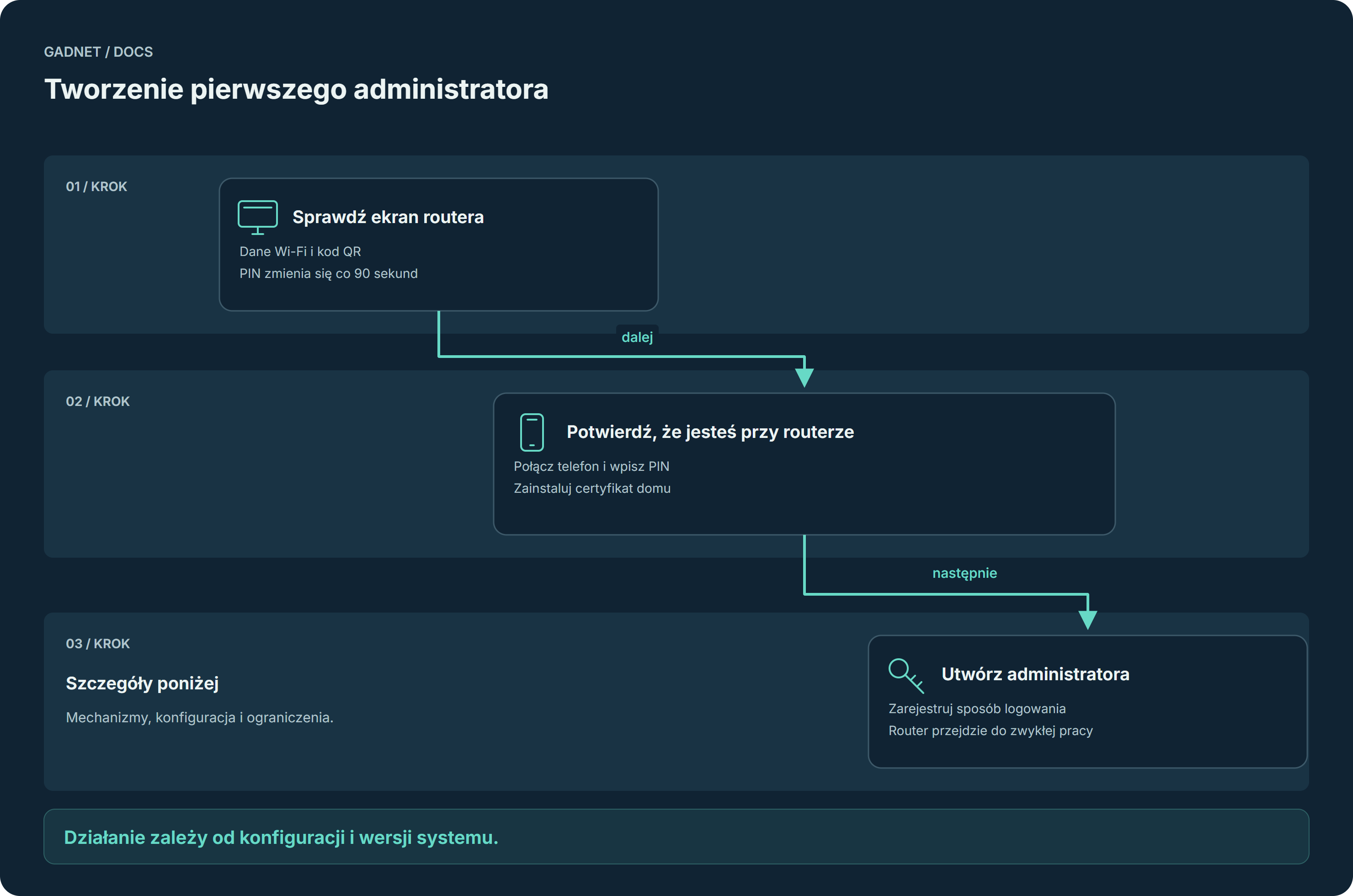Click the GADNET / DOCS breadcrumb
This screenshot has width=1353, height=896.
[98, 52]
